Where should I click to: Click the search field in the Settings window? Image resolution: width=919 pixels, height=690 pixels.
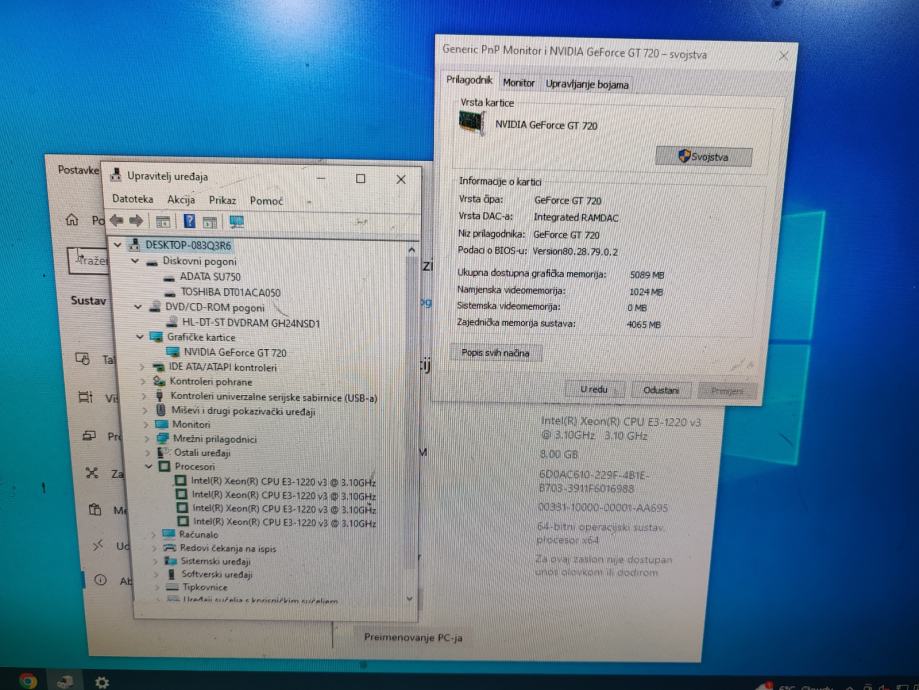click(89, 260)
